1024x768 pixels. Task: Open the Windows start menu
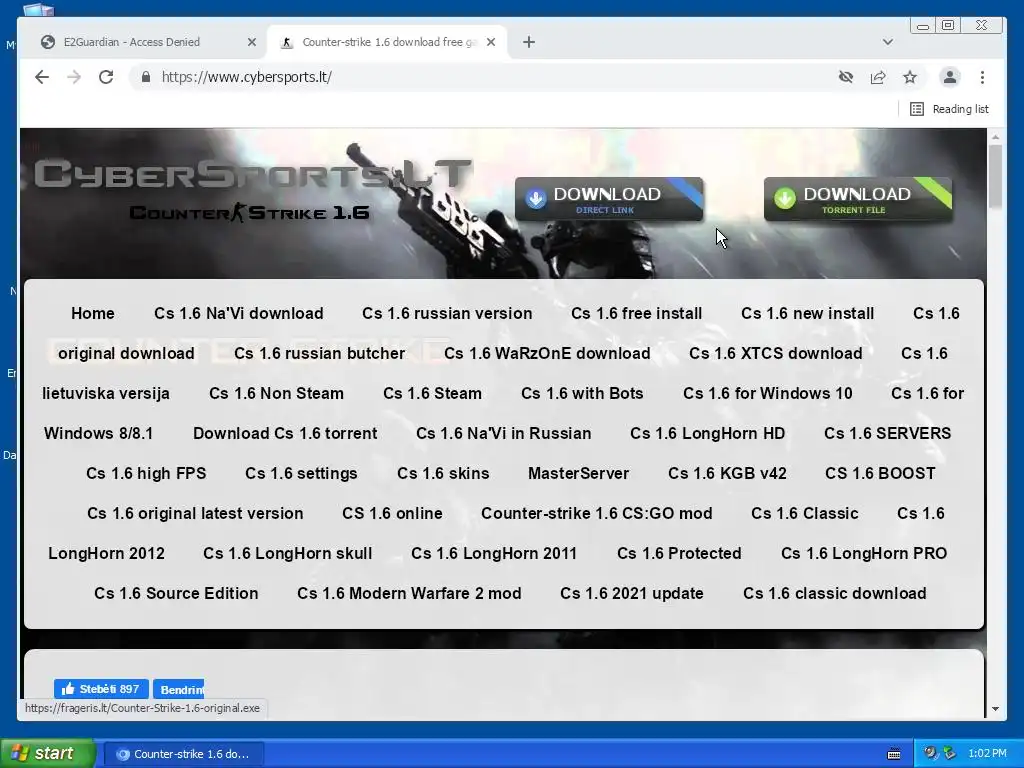point(47,753)
